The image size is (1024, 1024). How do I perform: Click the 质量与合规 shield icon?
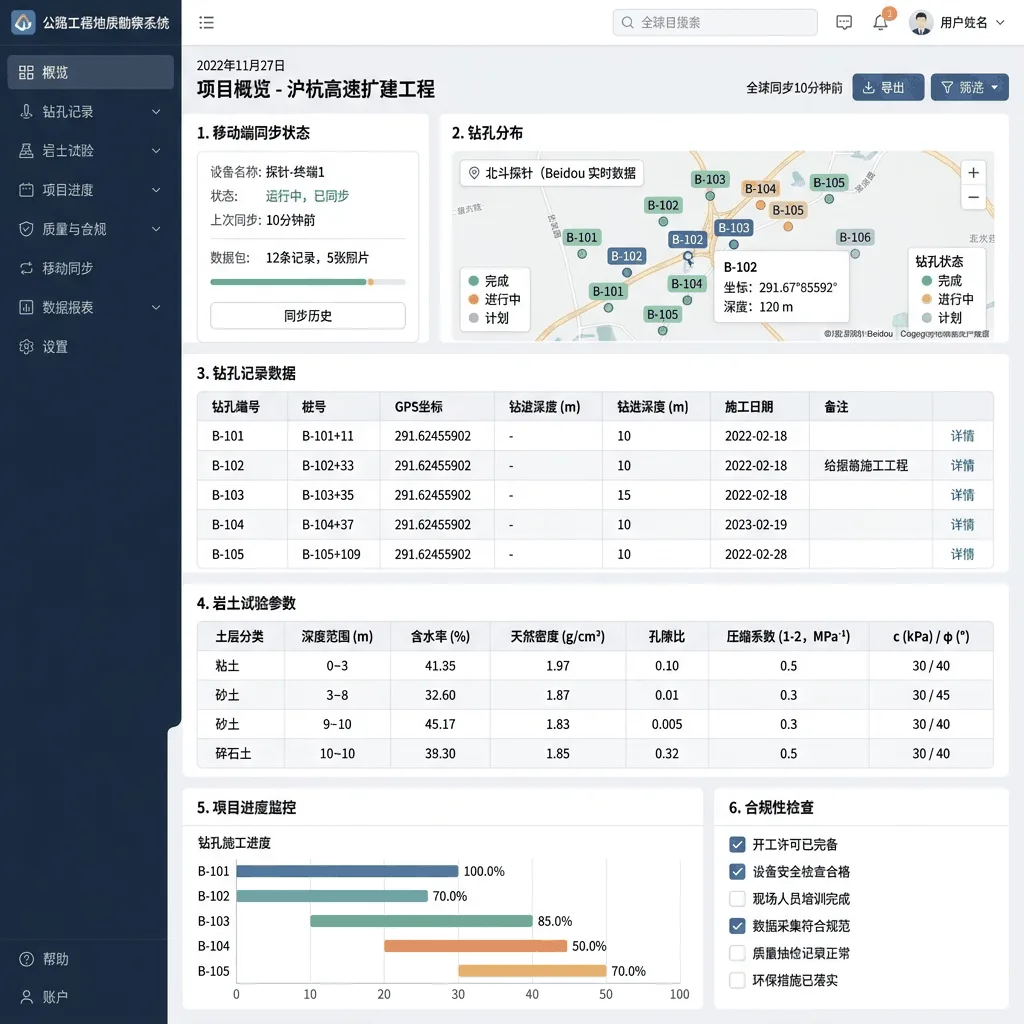[26, 229]
